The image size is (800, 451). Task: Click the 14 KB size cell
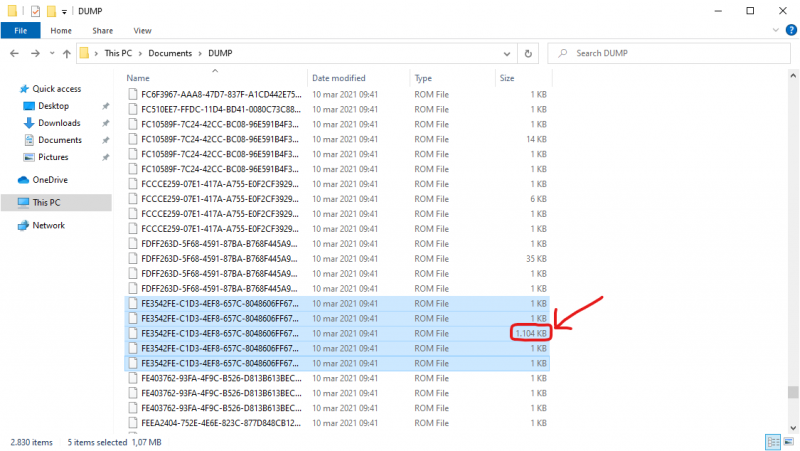tap(536, 139)
